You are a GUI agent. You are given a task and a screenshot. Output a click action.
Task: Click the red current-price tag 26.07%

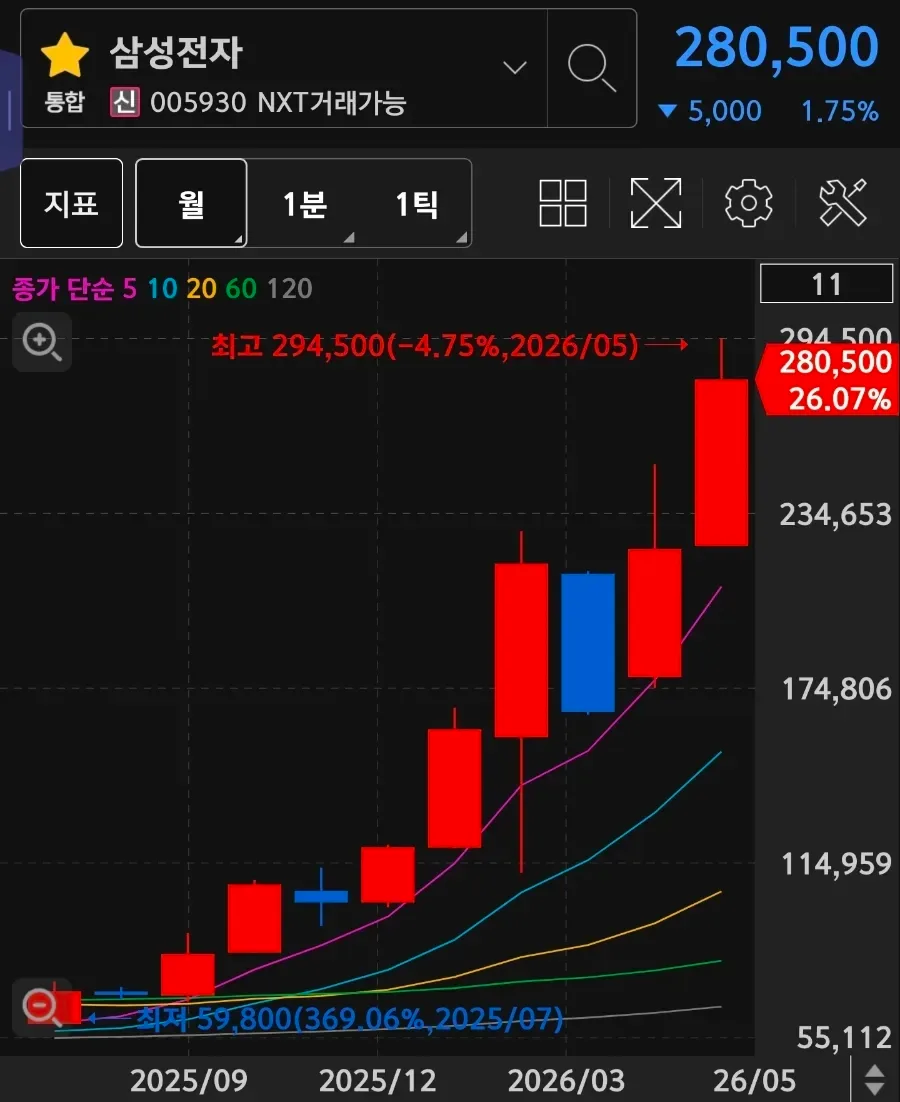[x=828, y=380]
